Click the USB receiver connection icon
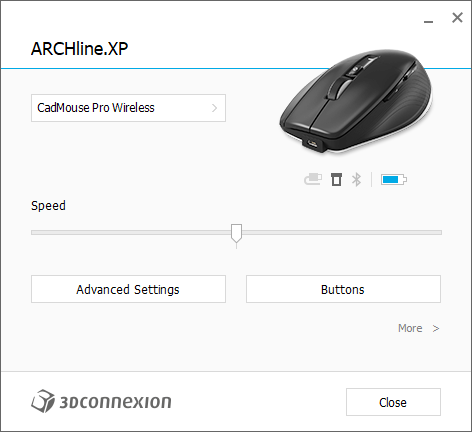The width and height of the screenshot is (472, 432). pos(336,180)
